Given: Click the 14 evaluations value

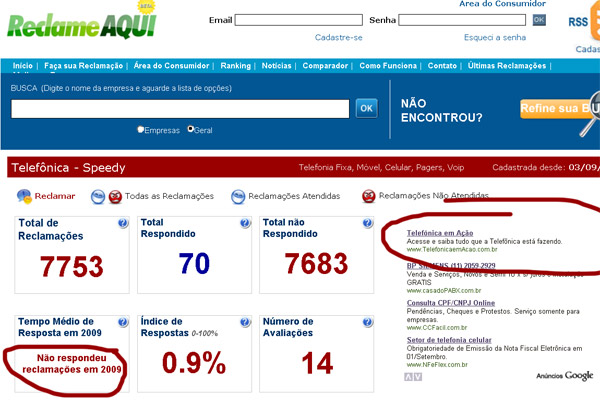Looking at the screenshot, I should (317, 363).
